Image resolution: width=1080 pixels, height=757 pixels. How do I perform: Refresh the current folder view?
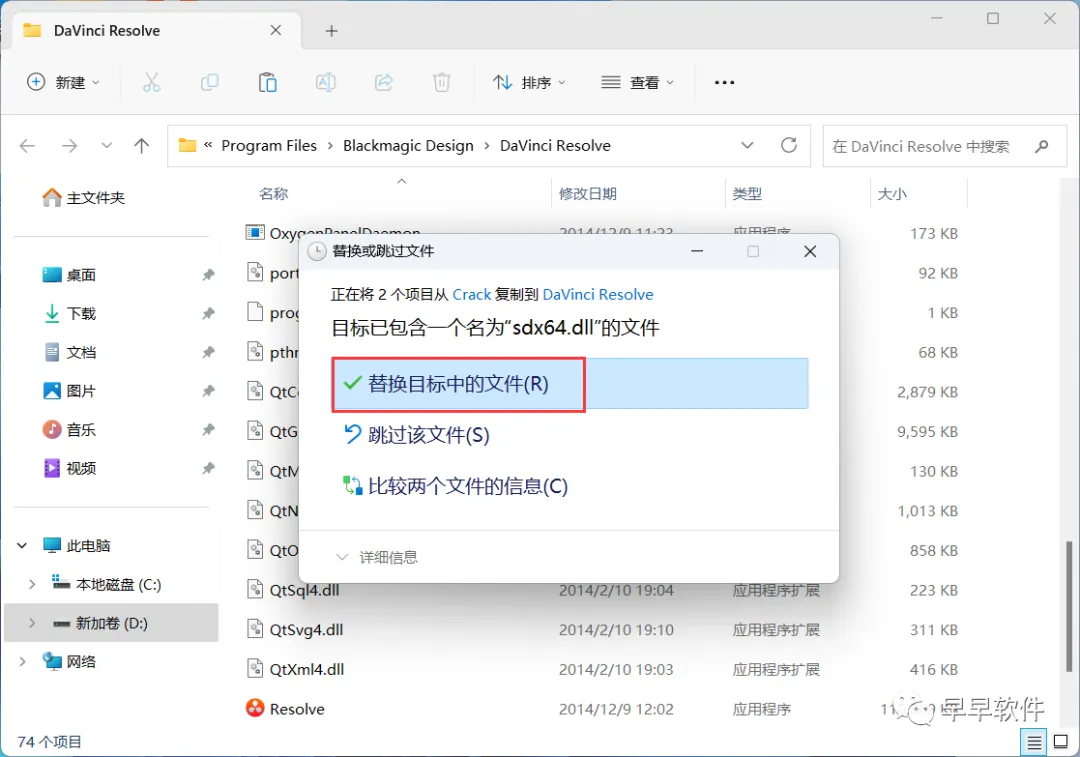tap(789, 145)
